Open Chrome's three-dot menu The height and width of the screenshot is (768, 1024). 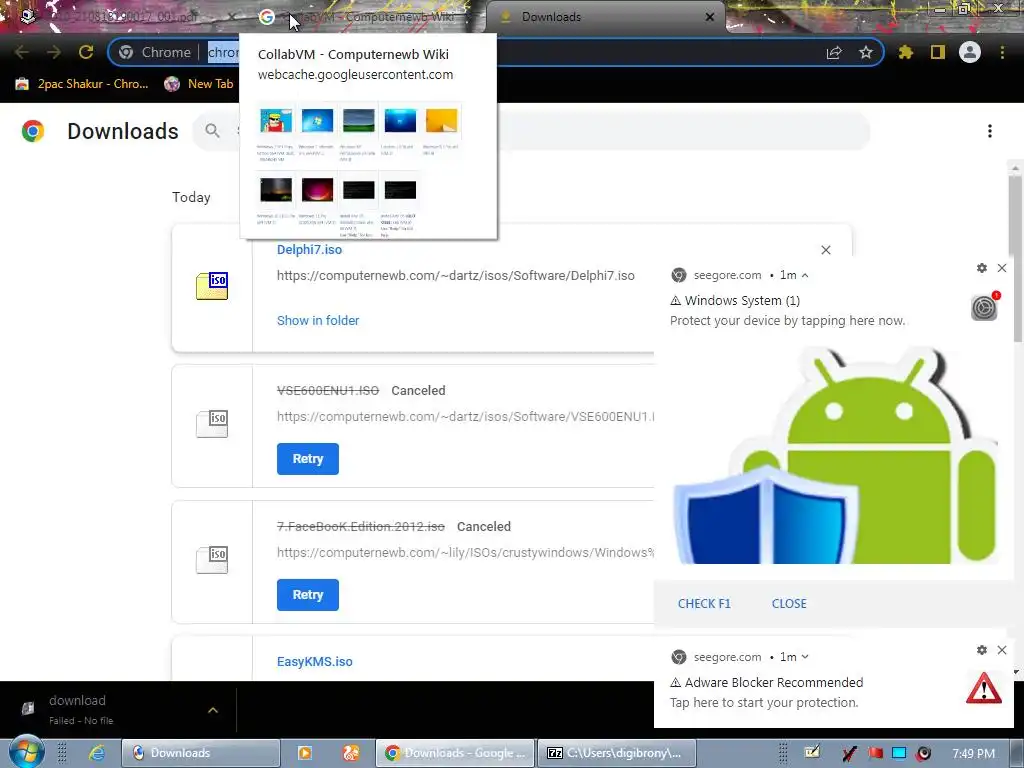[1002, 52]
